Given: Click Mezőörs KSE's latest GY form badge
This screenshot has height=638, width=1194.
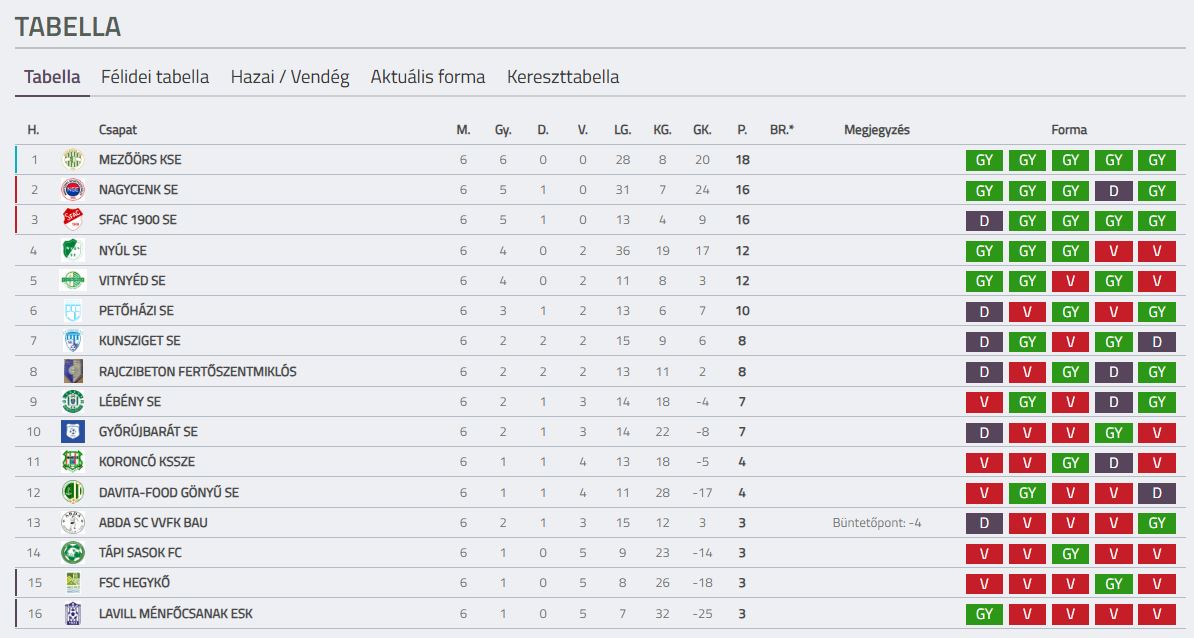Looking at the screenshot, I should (x=1157, y=160).
